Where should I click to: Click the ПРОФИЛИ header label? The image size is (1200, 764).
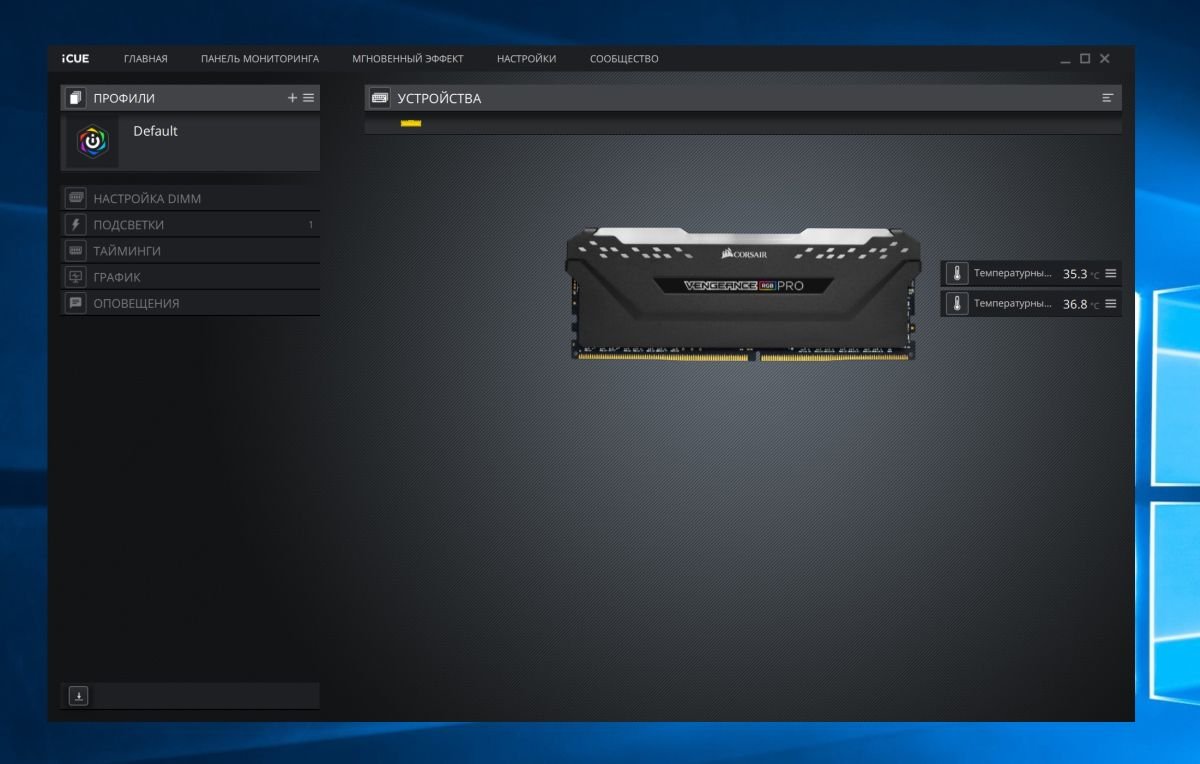124,98
